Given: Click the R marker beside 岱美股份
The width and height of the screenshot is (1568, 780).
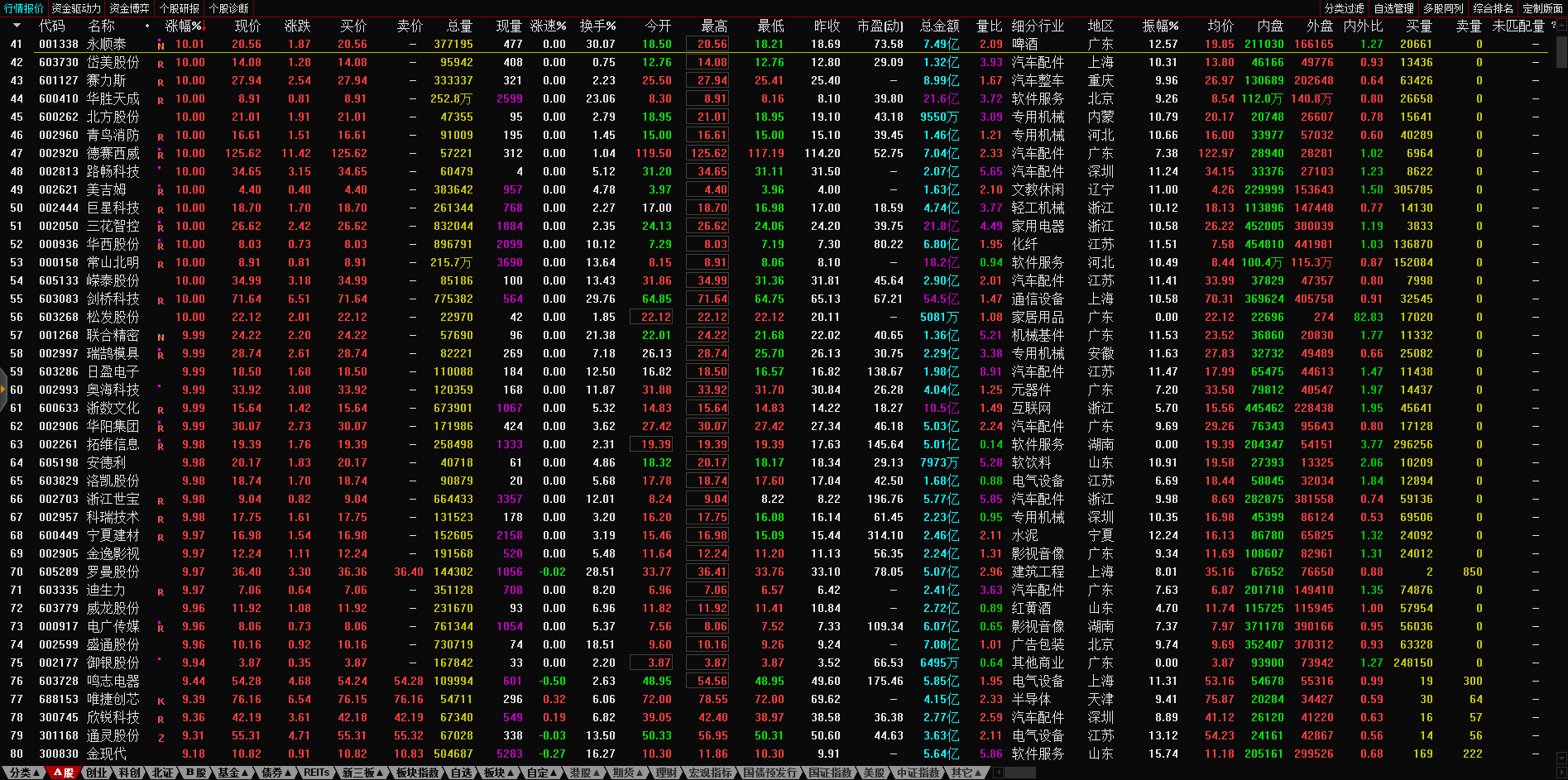Looking at the screenshot, I should coord(161,64).
